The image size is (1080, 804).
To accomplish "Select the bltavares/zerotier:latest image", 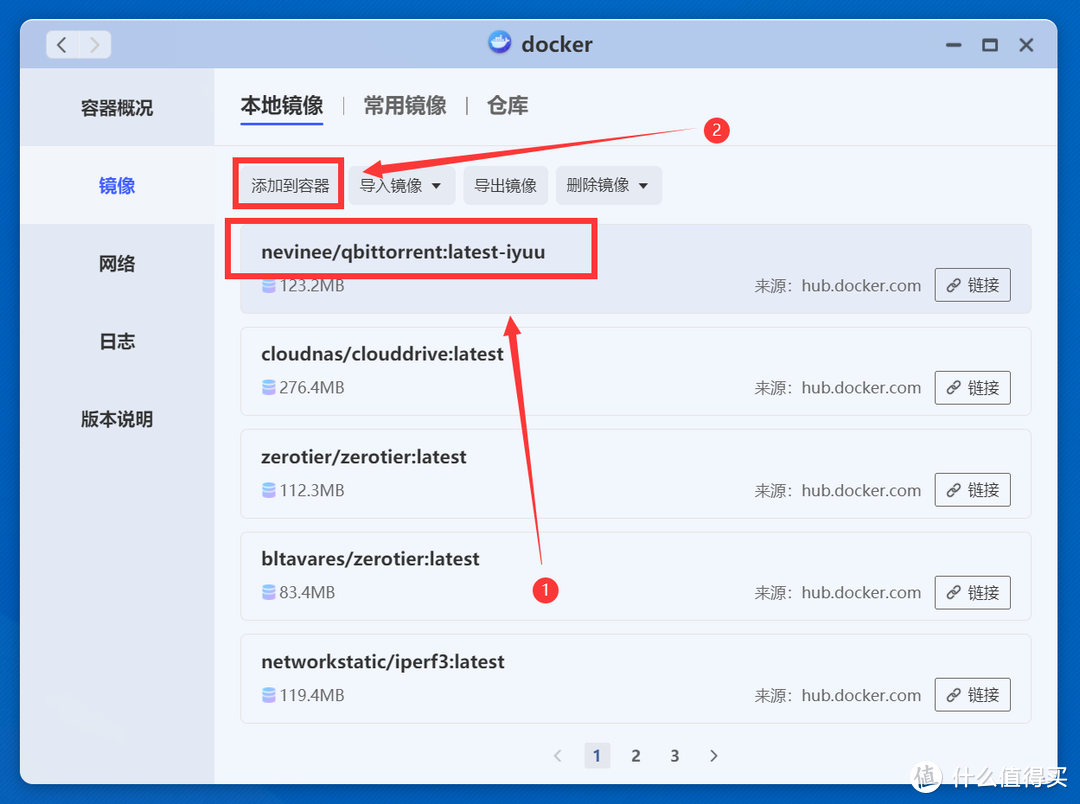I will 635,576.
